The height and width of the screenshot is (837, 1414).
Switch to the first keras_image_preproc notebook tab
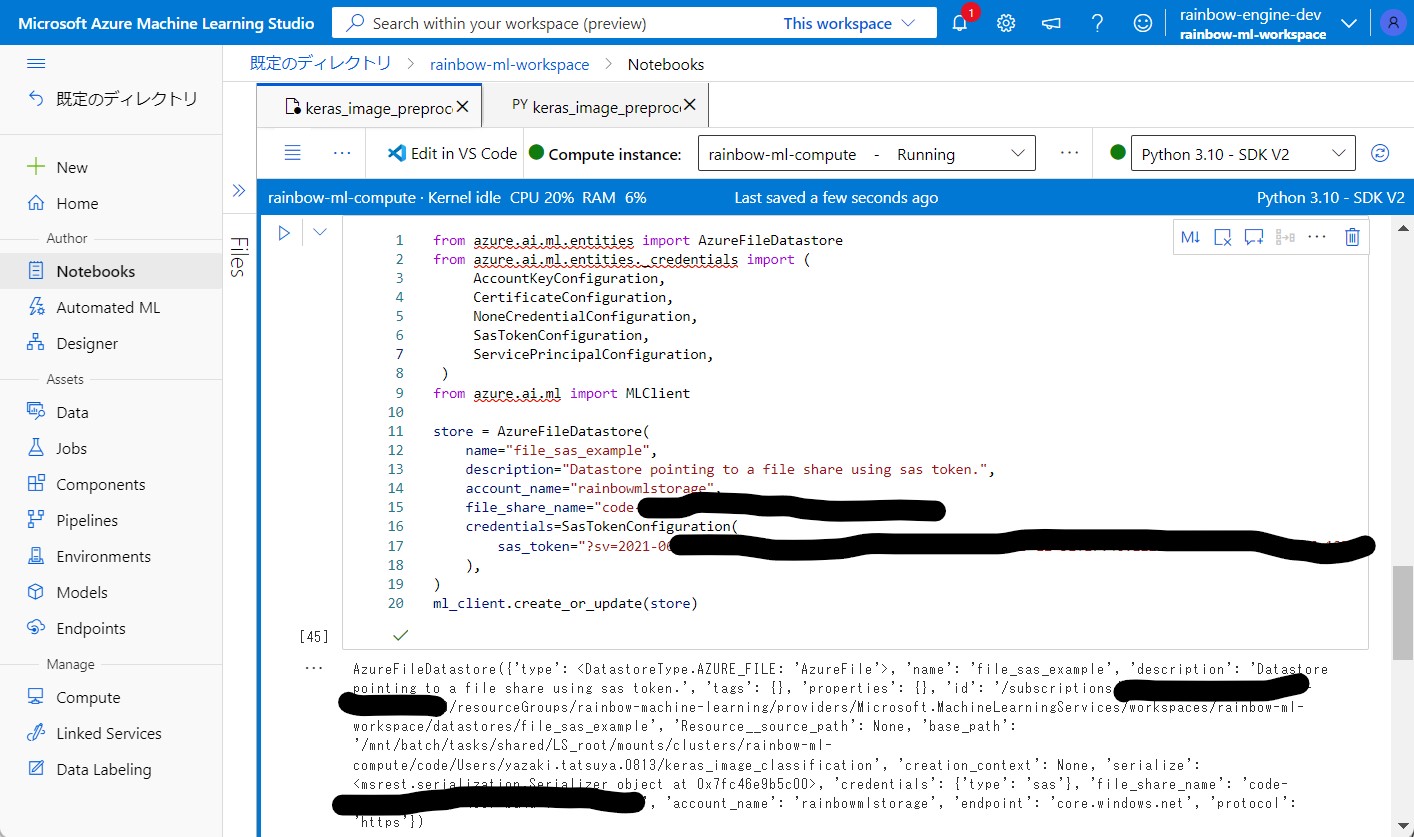coord(368,106)
